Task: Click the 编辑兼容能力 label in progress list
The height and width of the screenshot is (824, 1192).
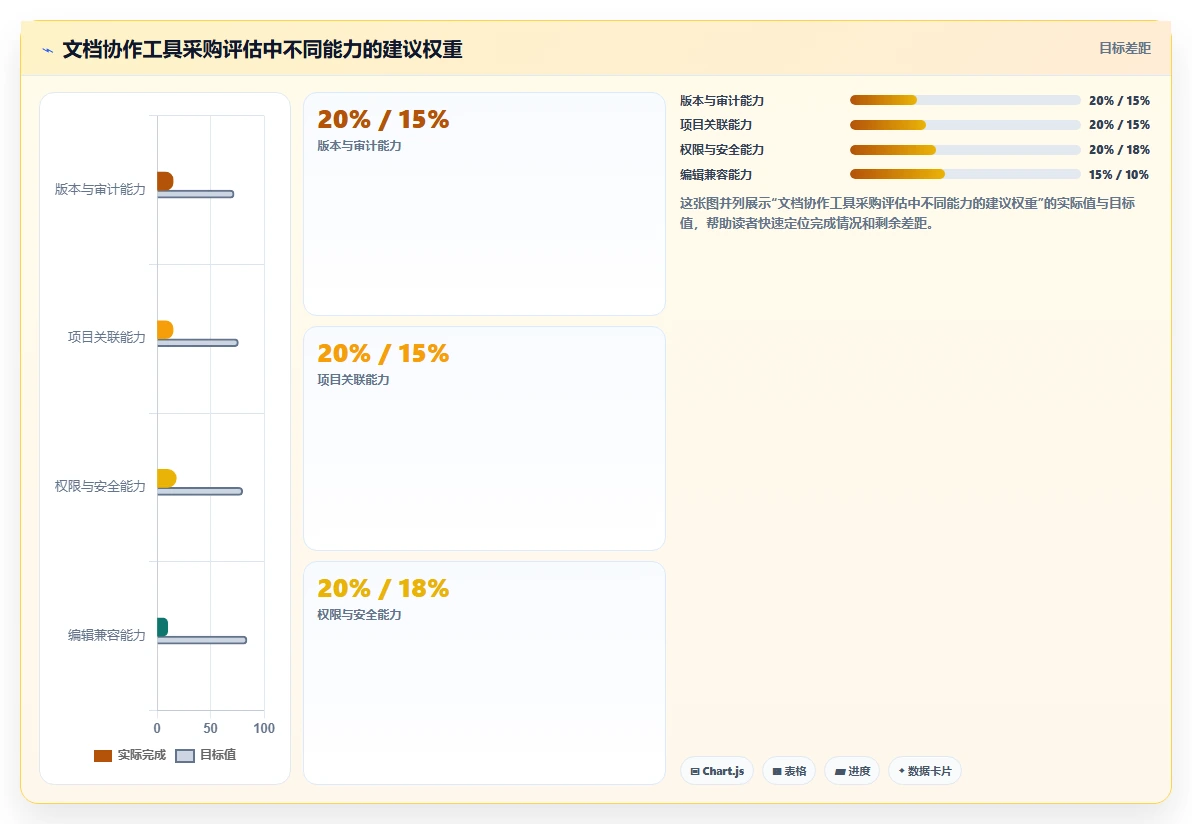Action: pyautogui.click(x=715, y=175)
